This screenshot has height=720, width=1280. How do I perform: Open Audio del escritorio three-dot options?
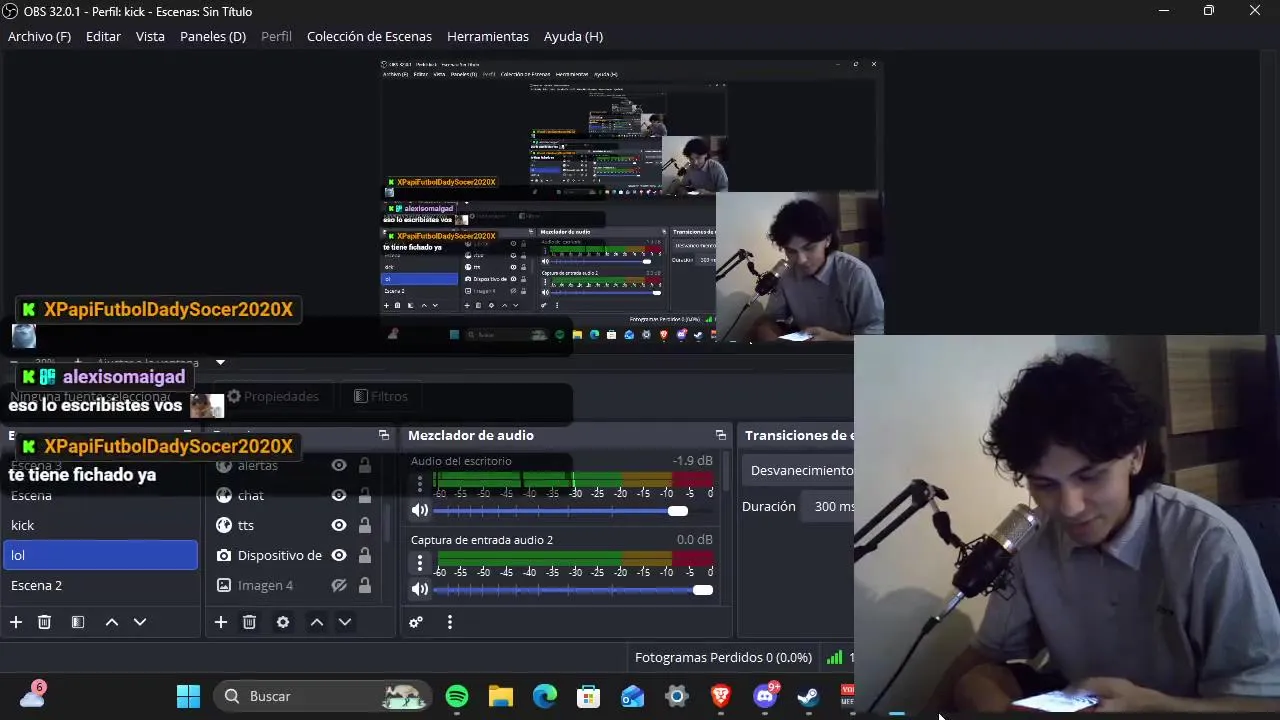click(420, 484)
